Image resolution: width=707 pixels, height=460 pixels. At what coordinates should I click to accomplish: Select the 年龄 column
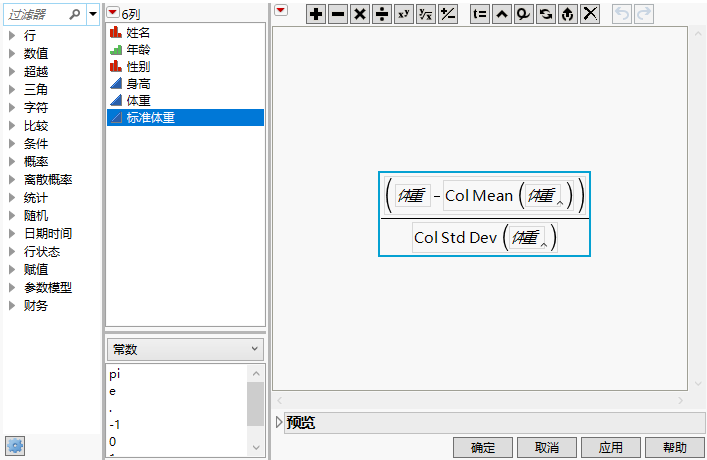coord(185,50)
